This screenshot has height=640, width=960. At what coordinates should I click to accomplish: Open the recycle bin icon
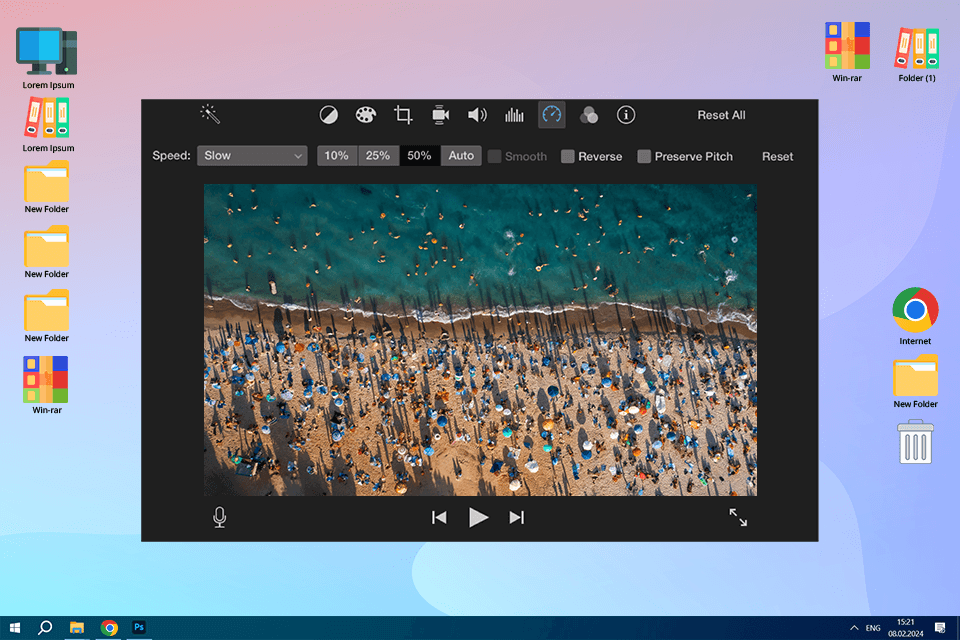[x=915, y=442]
